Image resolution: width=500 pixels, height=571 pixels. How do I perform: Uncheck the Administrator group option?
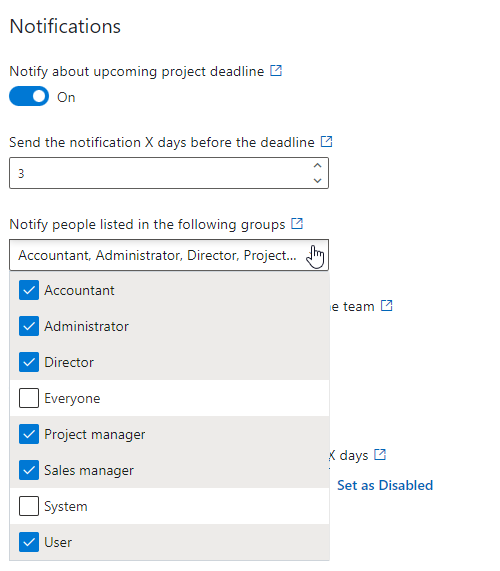click(x=169, y=326)
